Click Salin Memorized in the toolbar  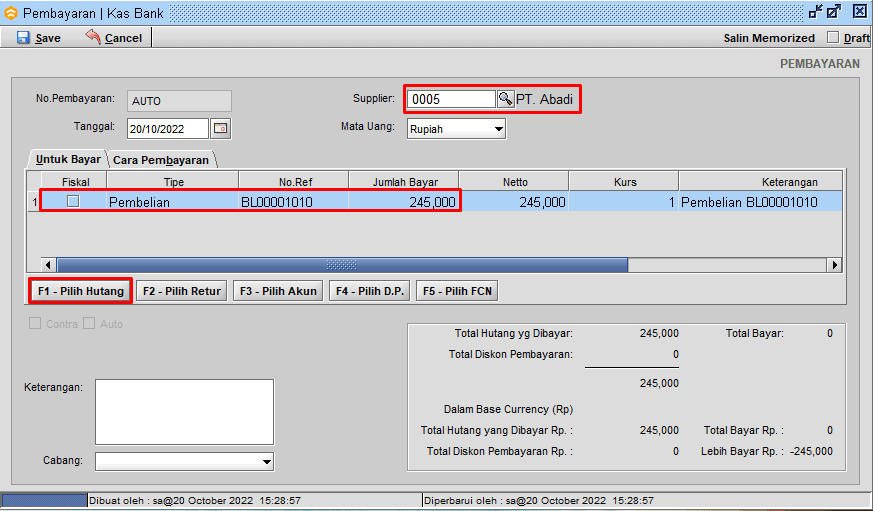(768, 38)
